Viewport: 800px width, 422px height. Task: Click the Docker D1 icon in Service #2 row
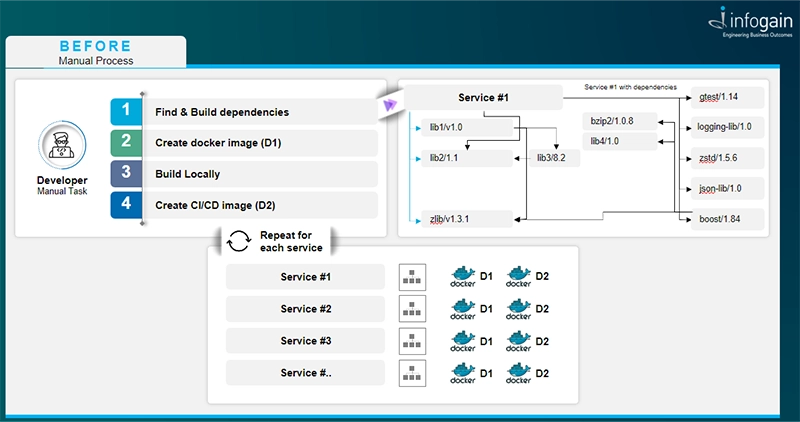(463, 309)
